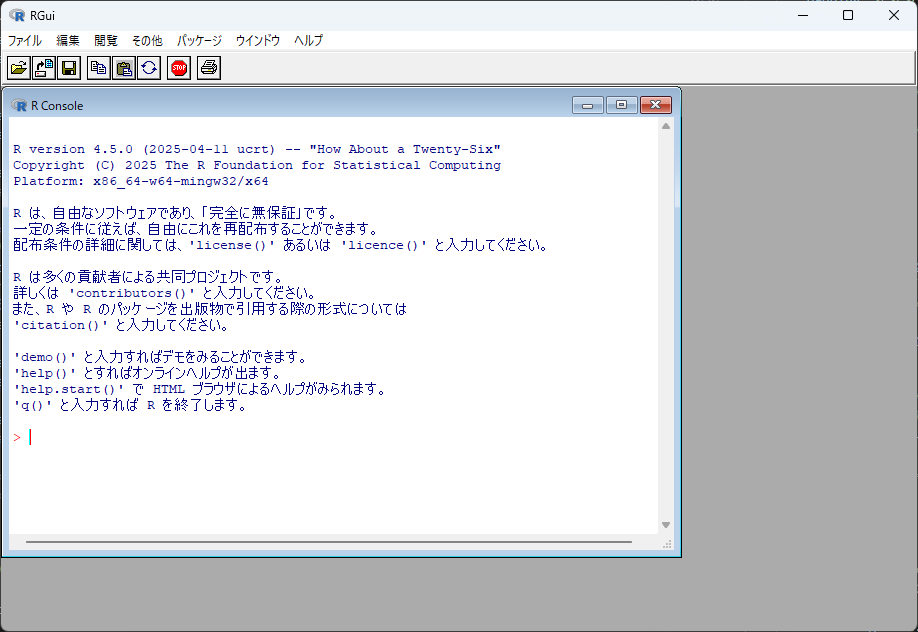The height and width of the screenshot is (632, 918).
Task: Hit the red STOP computation icon
Action: coord(179,68)
